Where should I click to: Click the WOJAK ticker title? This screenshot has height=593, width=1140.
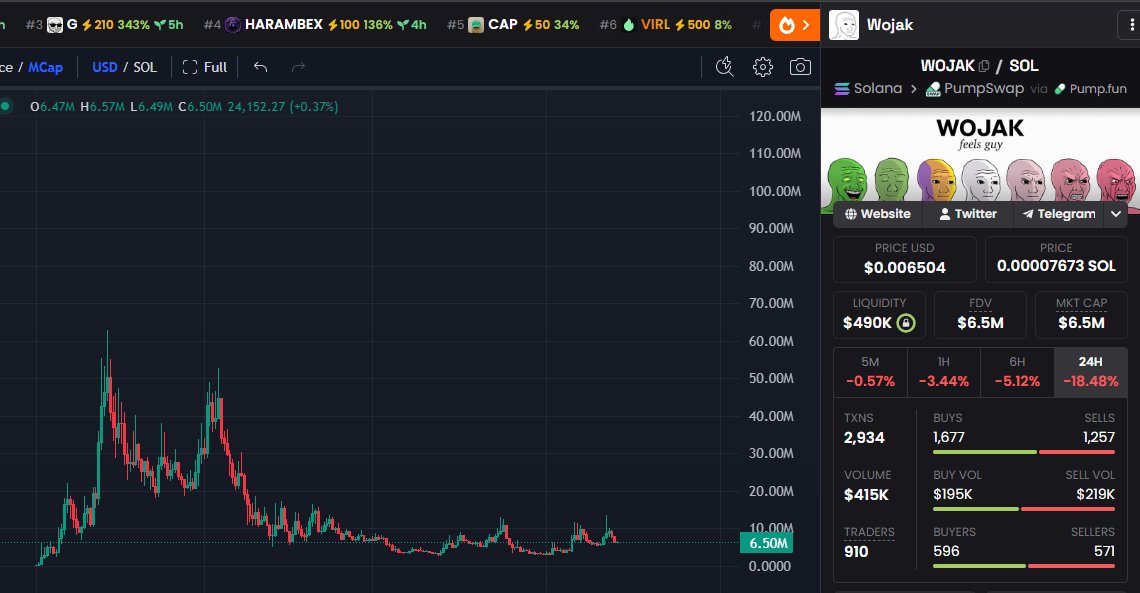click(947, 66)
